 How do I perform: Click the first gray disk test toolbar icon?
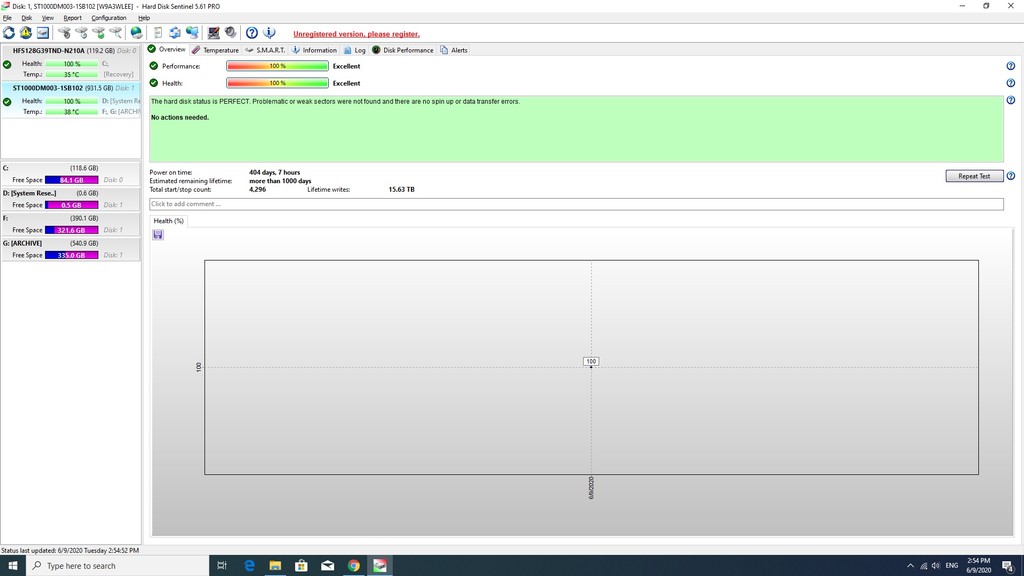pyautogui.click(x=64, y=33)
